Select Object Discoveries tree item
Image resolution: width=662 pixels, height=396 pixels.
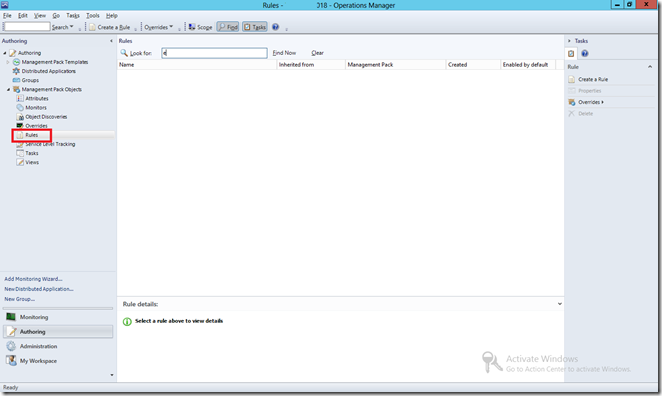pyautogui.click(x=46, y=117)
